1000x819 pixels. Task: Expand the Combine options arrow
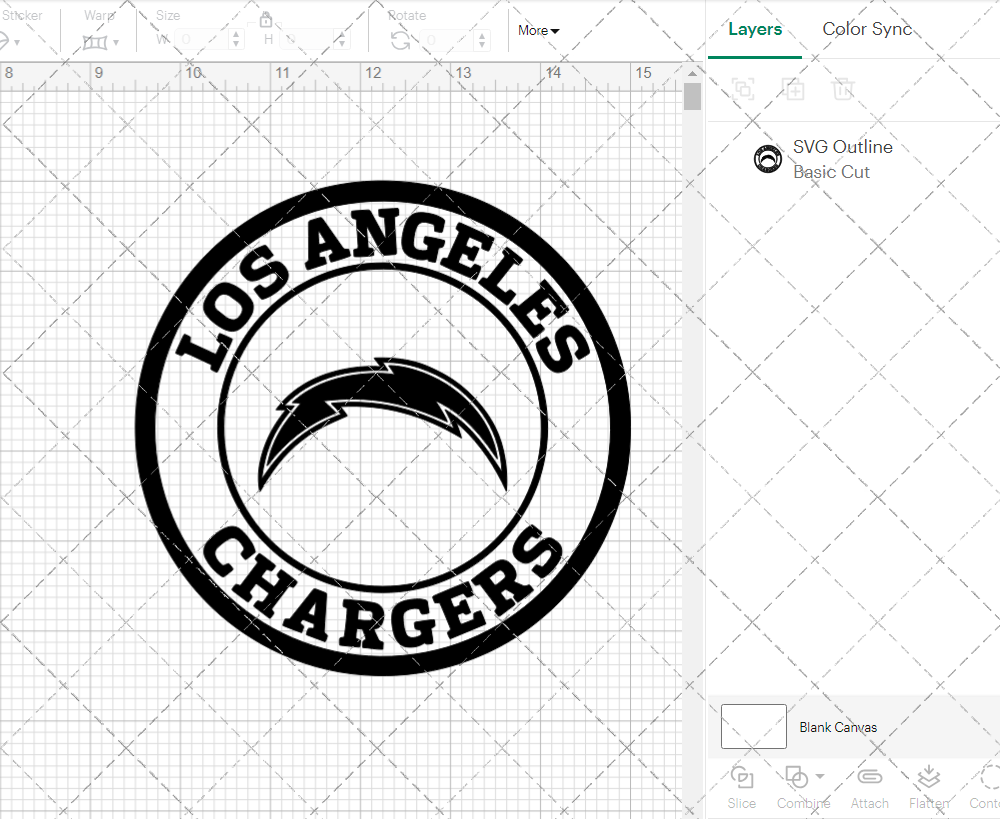[820, 776]
